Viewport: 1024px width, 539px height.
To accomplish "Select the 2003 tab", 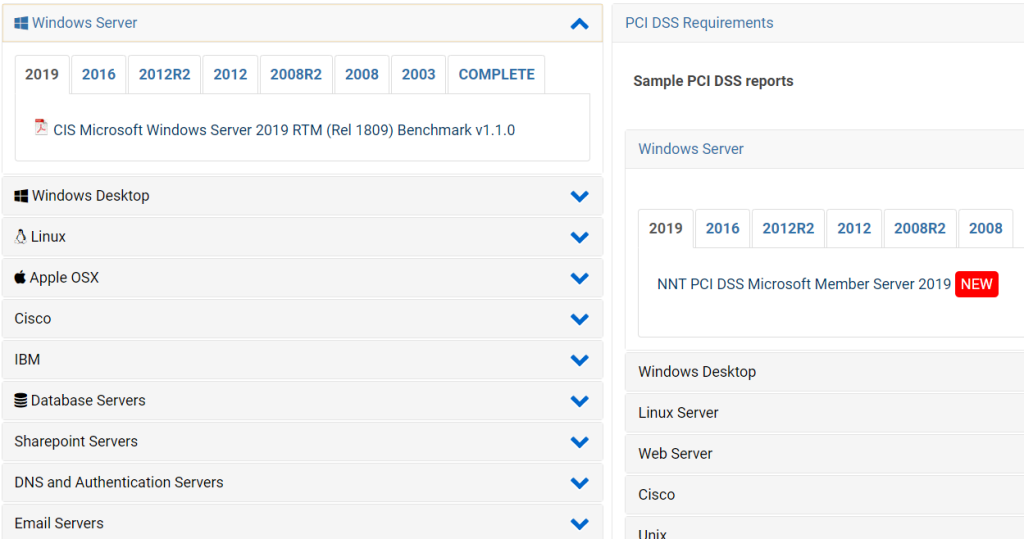I will [x=418, y=74].
